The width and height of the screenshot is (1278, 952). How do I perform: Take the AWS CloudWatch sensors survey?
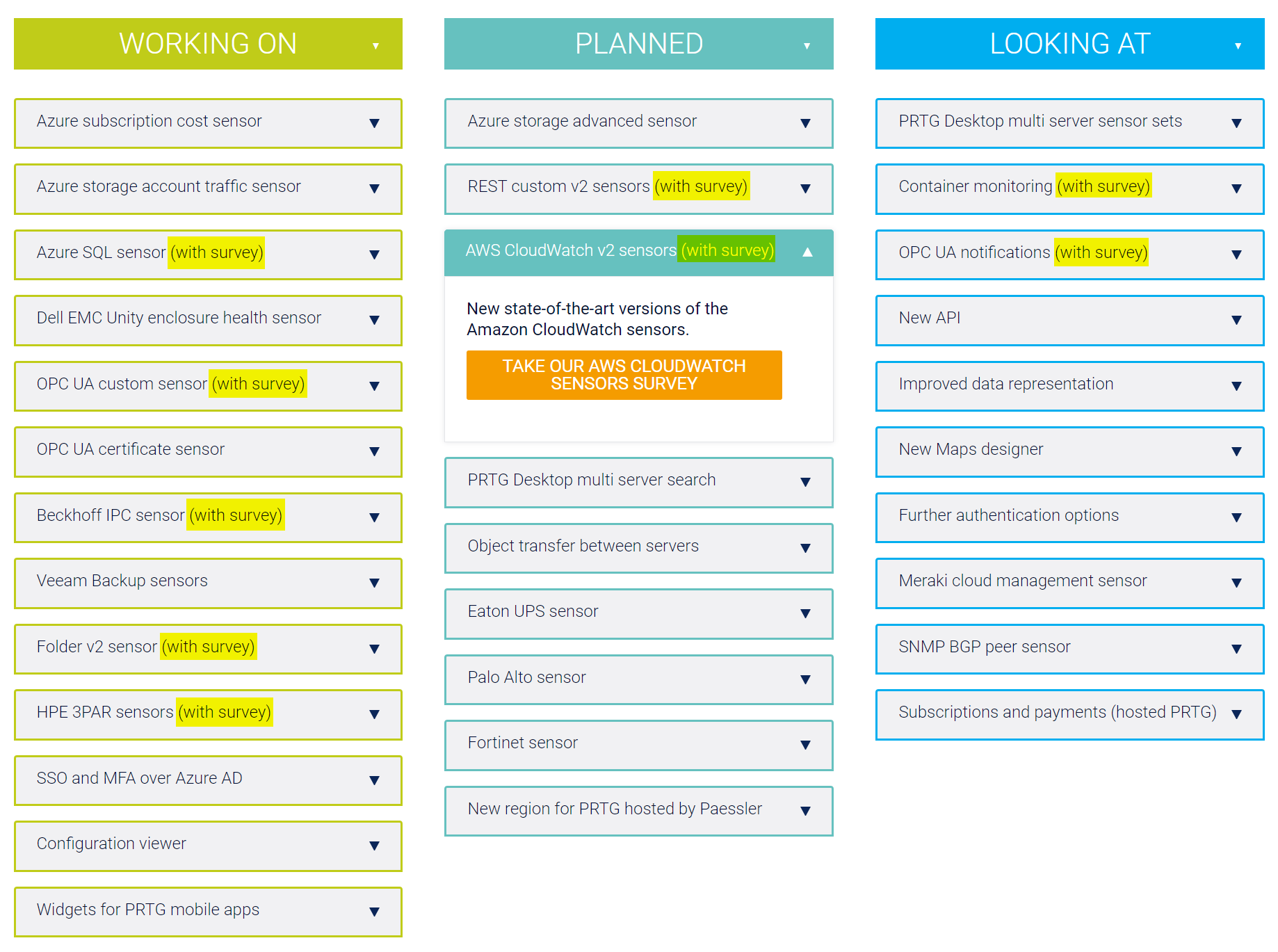click(624, 375)
